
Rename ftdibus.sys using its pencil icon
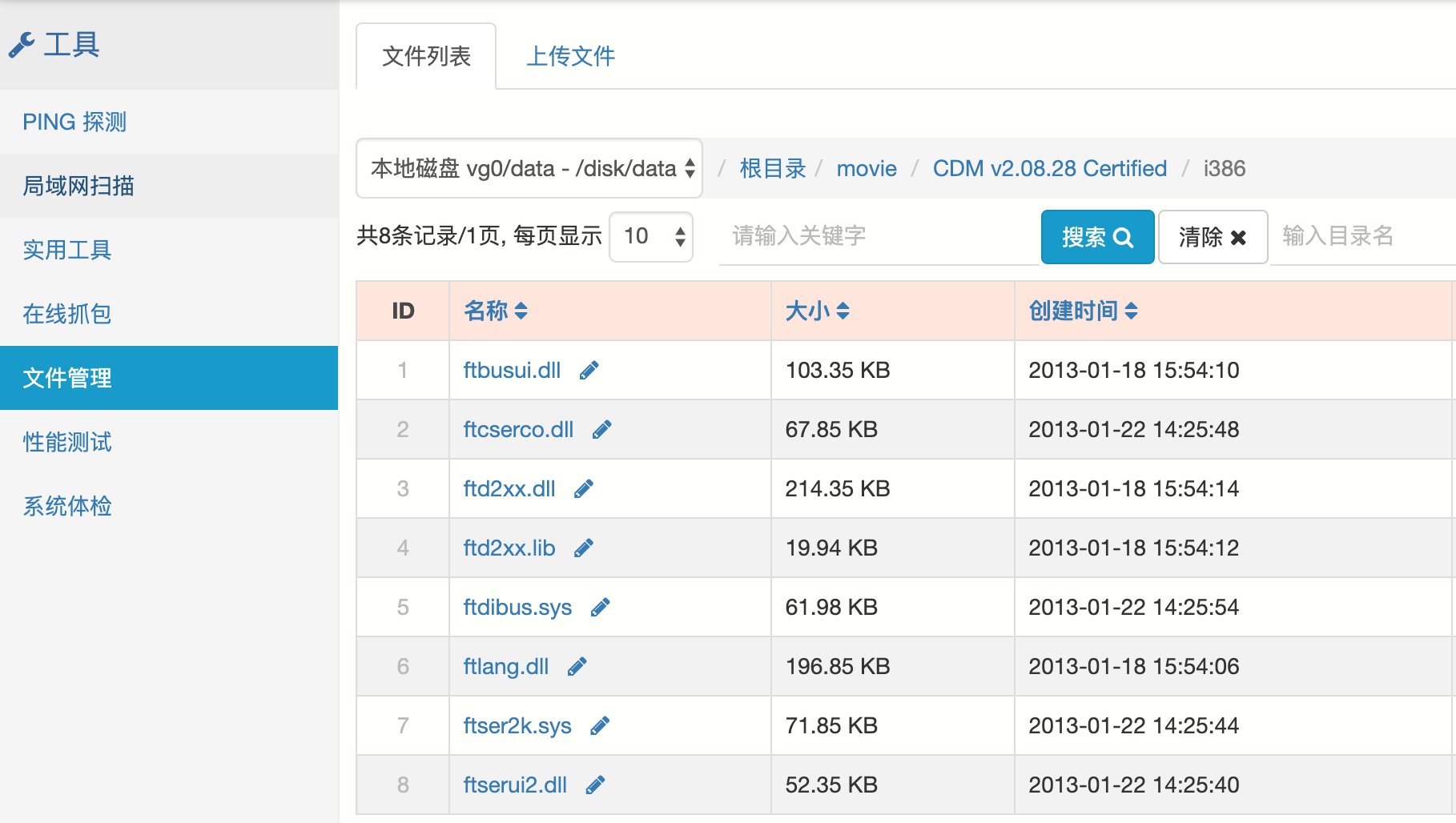point(600,608)
